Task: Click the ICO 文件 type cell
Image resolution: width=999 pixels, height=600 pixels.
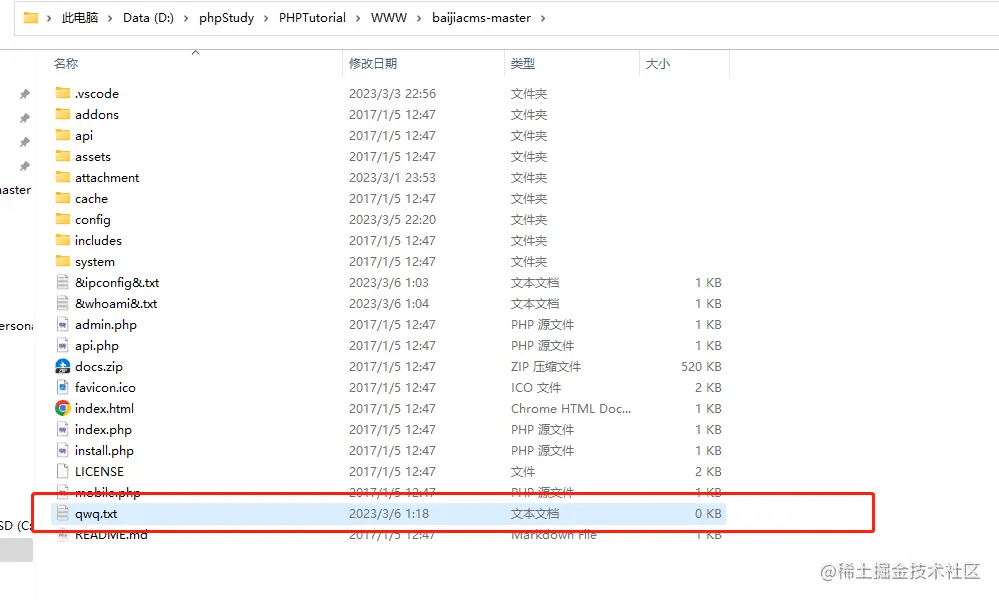Action: click(x=536, y=387)
